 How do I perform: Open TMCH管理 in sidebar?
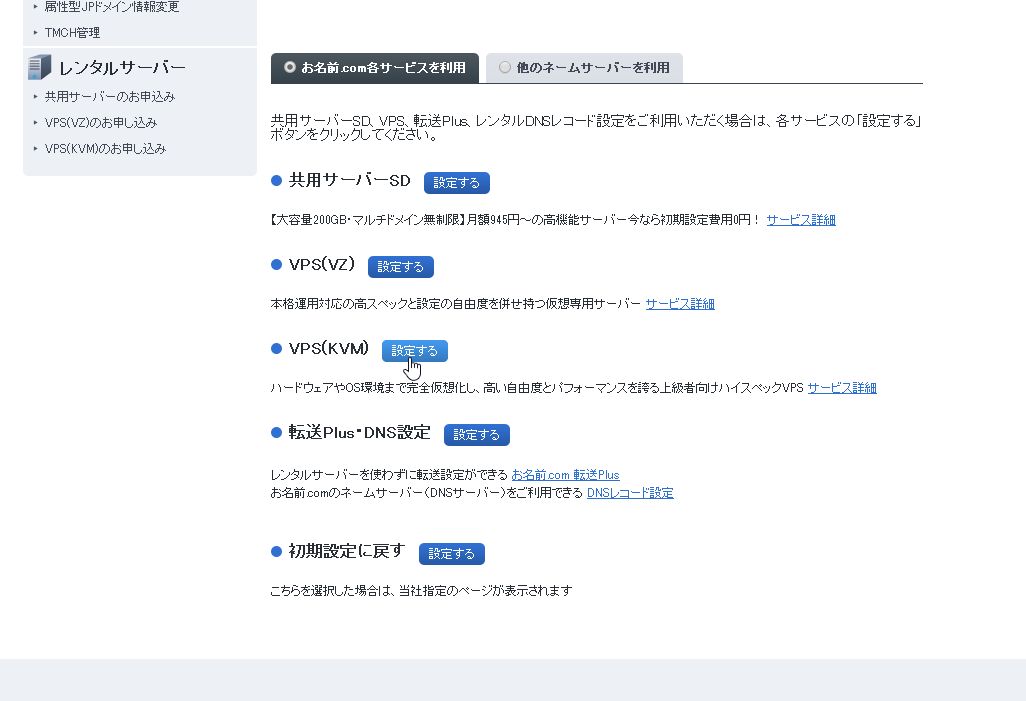(72, 33)
